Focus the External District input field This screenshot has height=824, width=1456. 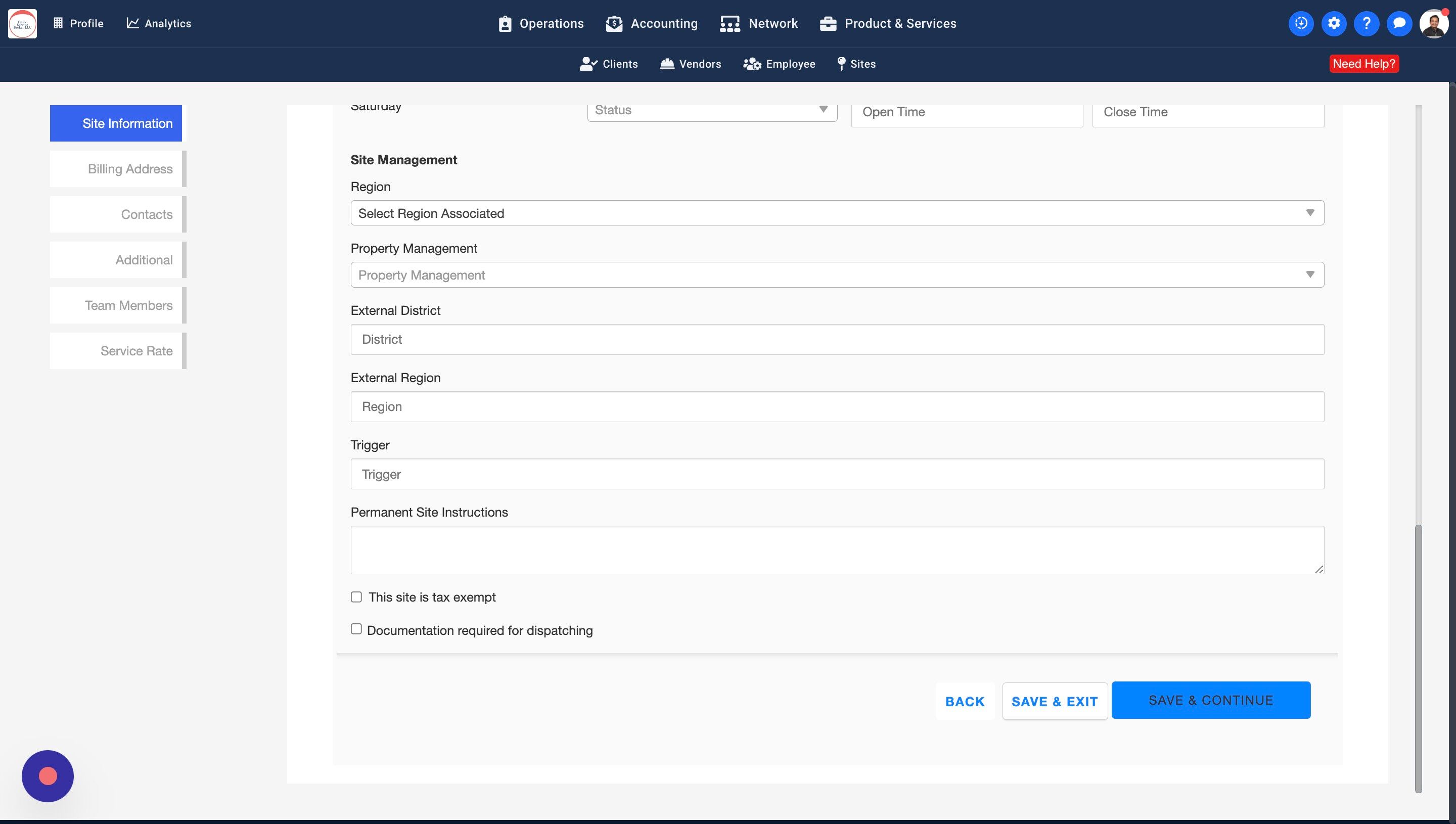[x=836, y=340]
